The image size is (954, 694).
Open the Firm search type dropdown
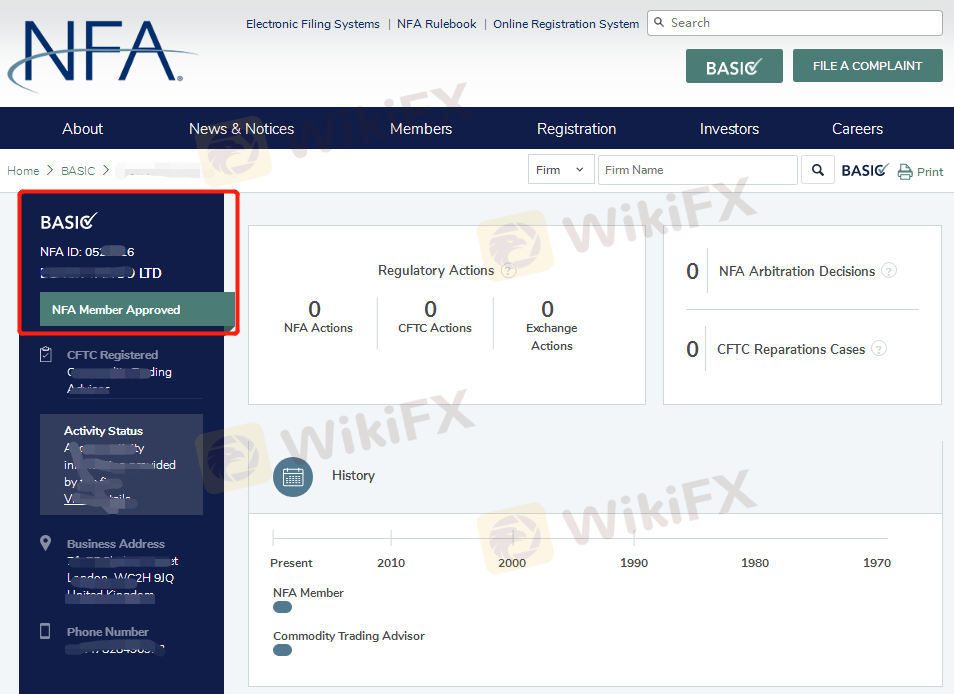(x=560, y=170)
